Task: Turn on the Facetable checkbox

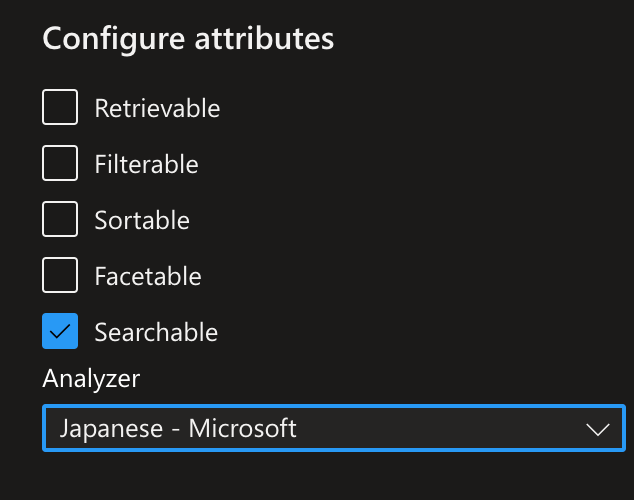Action: point(60,275)
